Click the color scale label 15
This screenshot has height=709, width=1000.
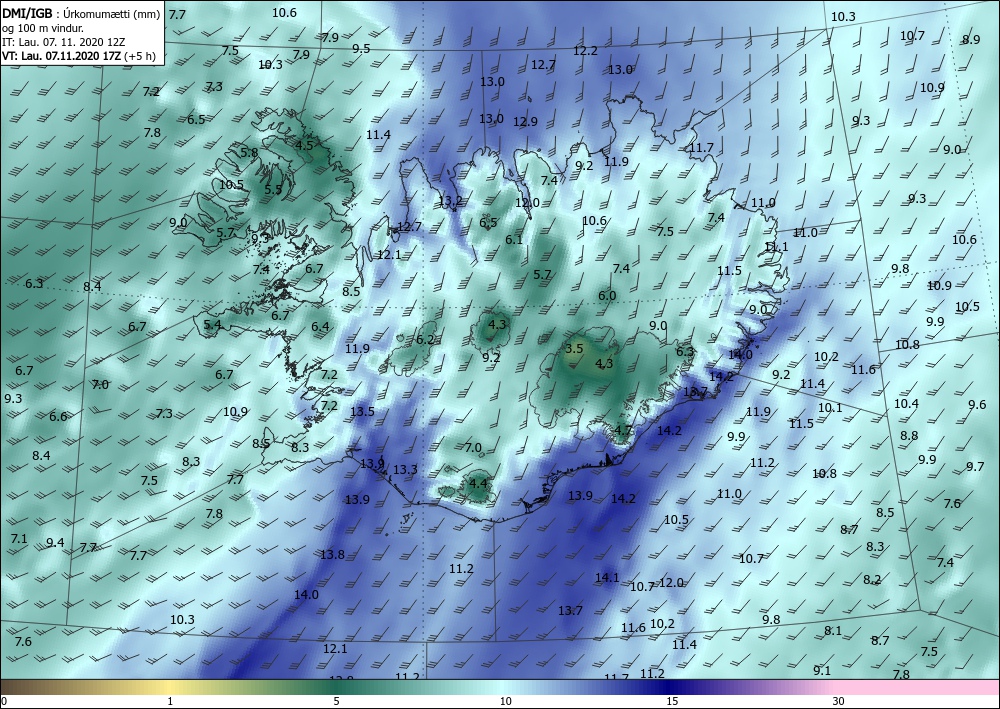click(672, 701)
